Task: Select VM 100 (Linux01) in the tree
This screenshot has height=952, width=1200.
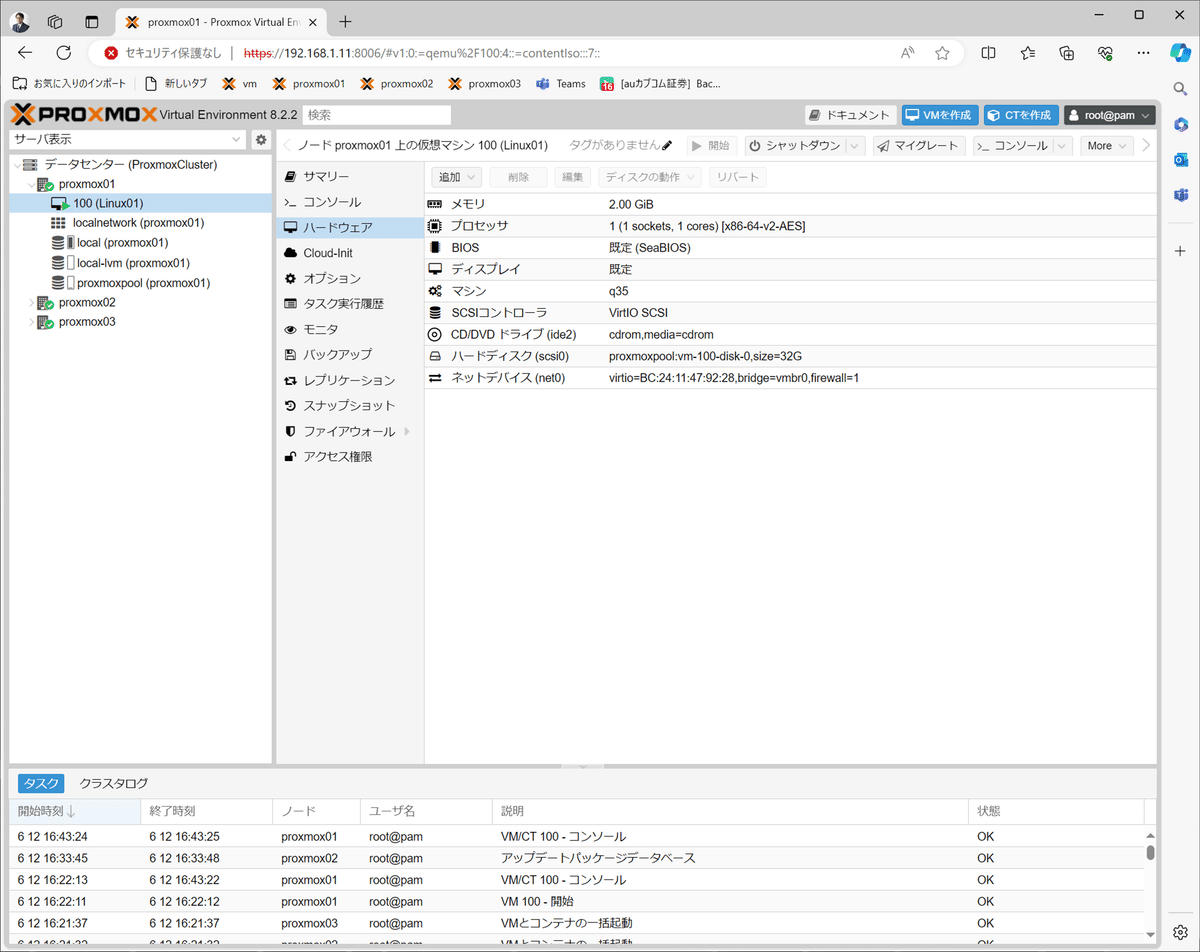Action: pos(140,203)
